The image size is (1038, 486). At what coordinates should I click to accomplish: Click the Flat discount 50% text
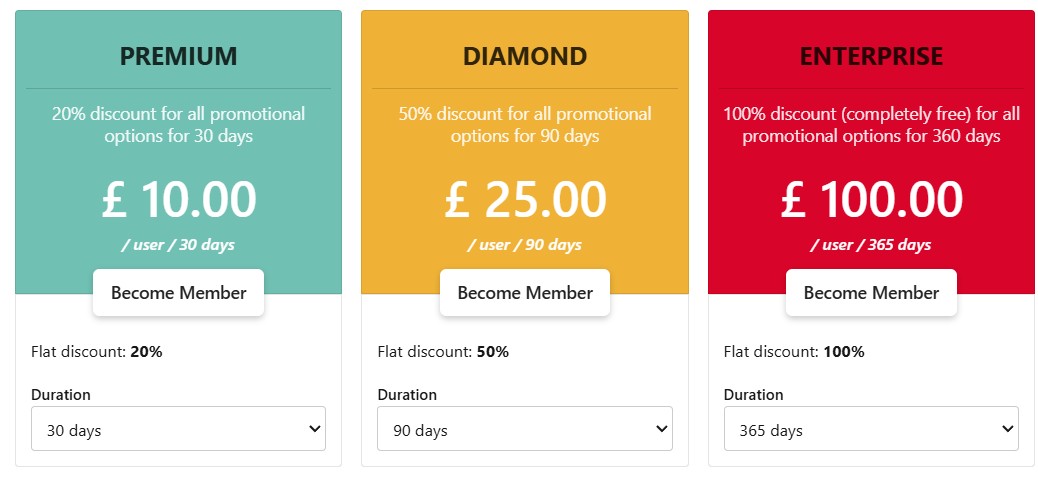click(443, 352)
